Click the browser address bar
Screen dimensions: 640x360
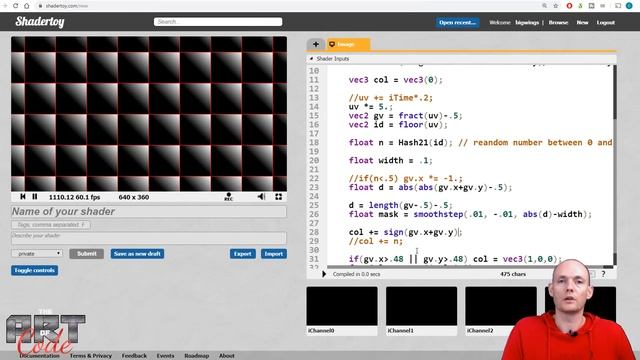(x=286, y=6)
